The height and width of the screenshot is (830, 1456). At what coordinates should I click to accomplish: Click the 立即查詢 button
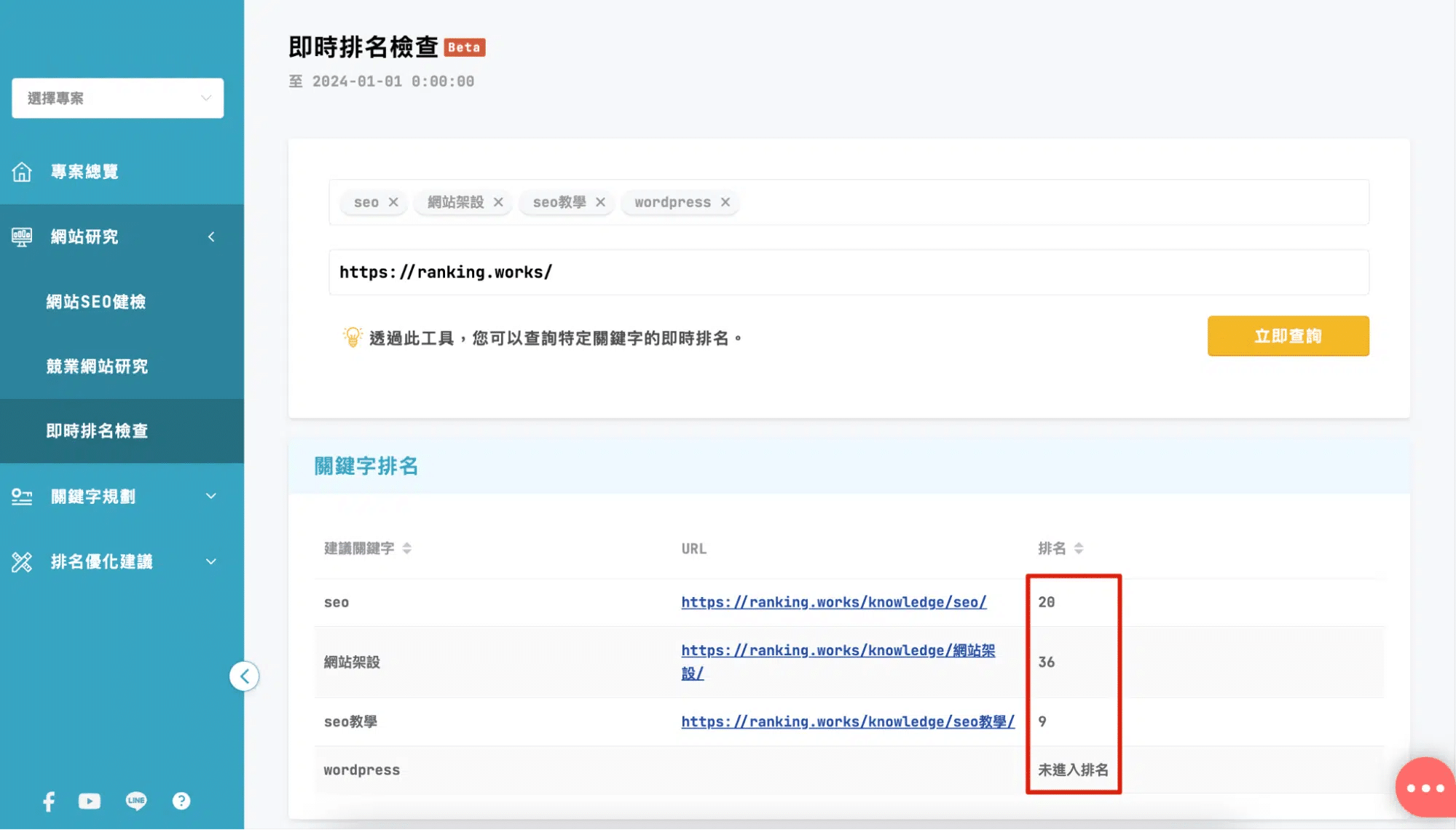(x=1288, y=336)
